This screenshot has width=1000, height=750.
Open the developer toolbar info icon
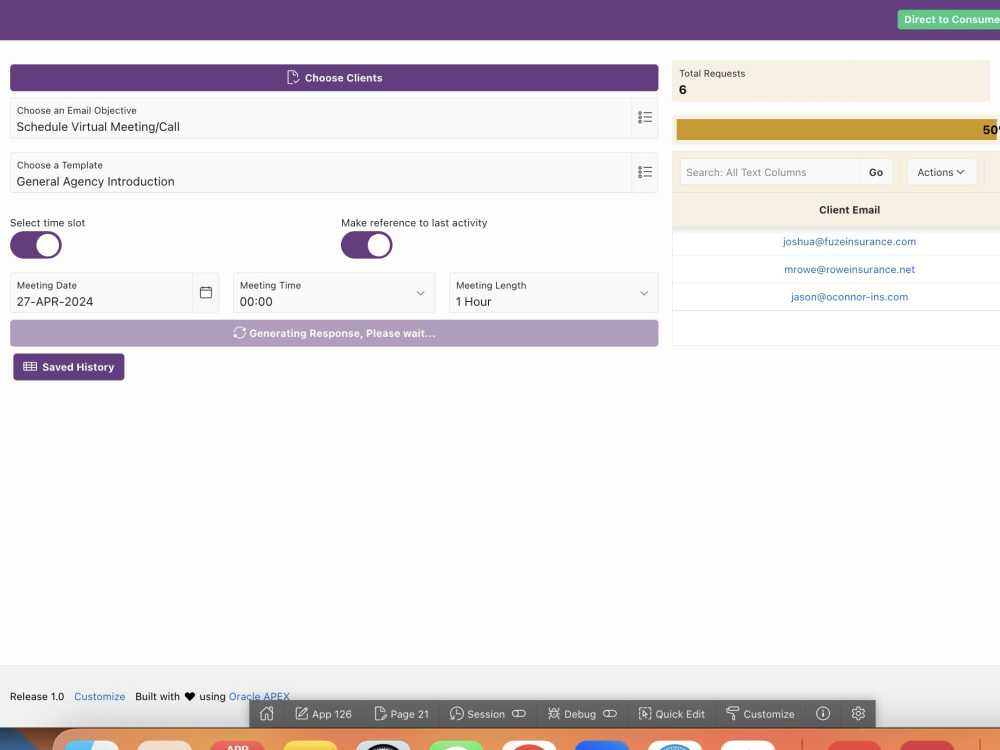(x=823, y=714)
